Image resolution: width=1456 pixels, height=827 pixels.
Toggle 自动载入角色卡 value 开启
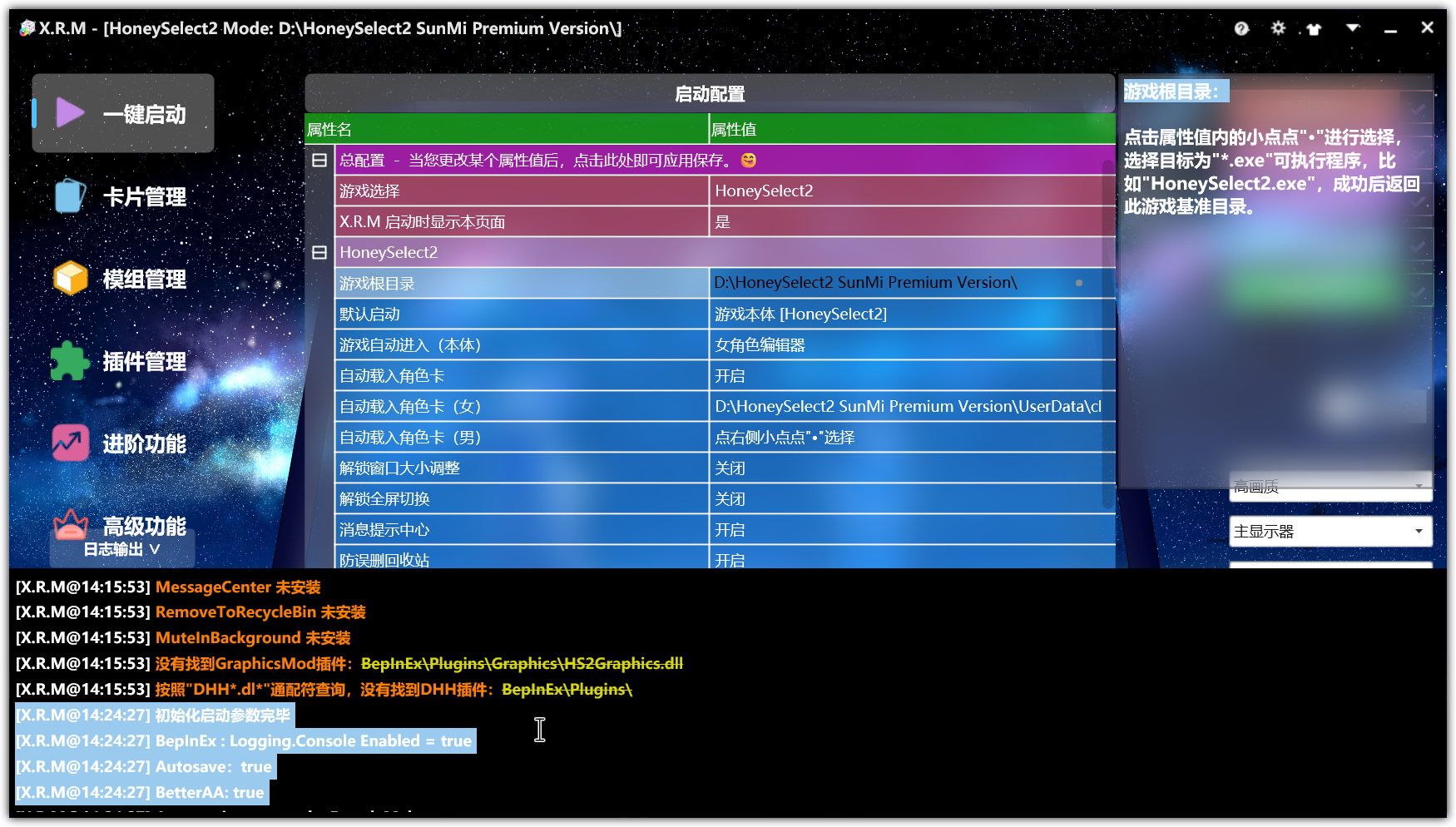pyautogui.click(x=912, y=375)
